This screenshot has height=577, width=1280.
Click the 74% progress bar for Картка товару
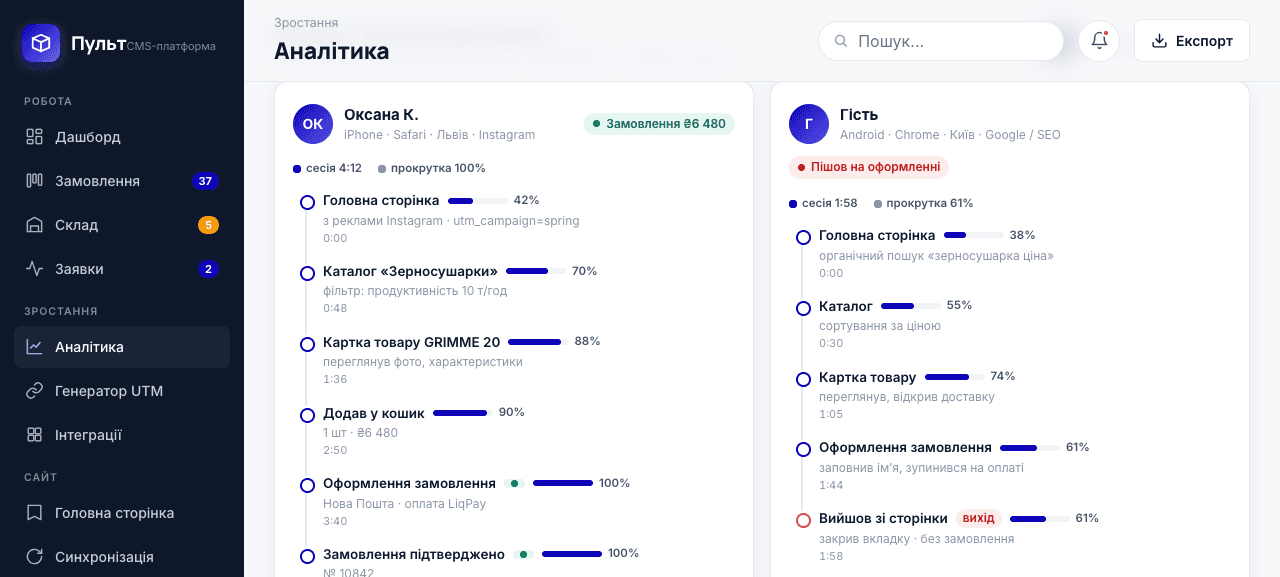coord(954,377)
